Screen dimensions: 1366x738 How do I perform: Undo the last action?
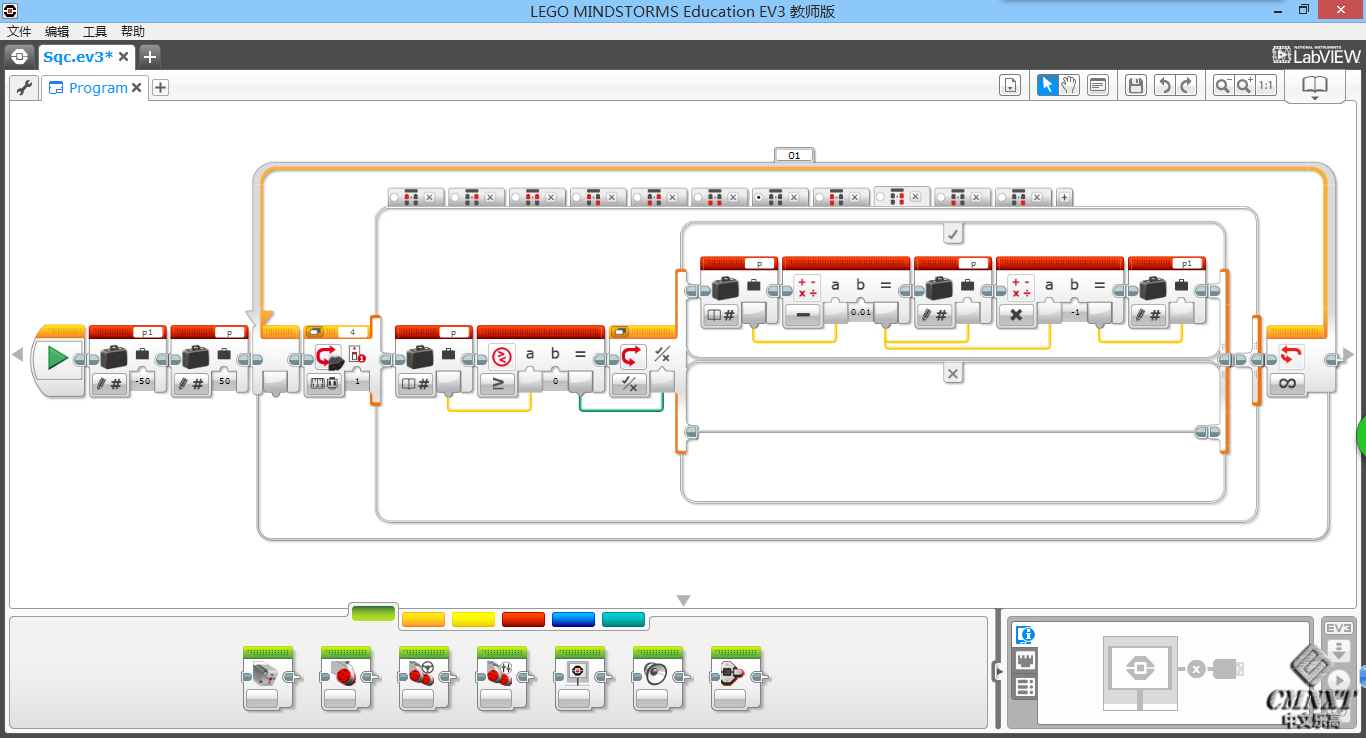pos(1164,86)
